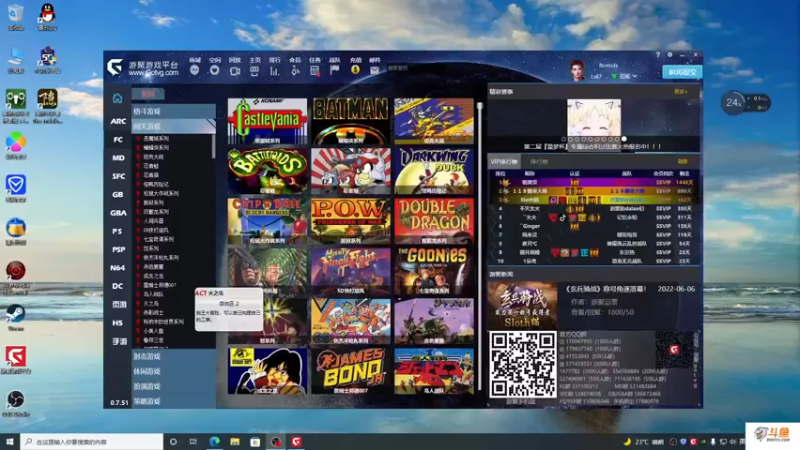This screenshot has height=450, width=800.
Task: Select the Ginger row in VIP ranking
Action: [594, 226]
